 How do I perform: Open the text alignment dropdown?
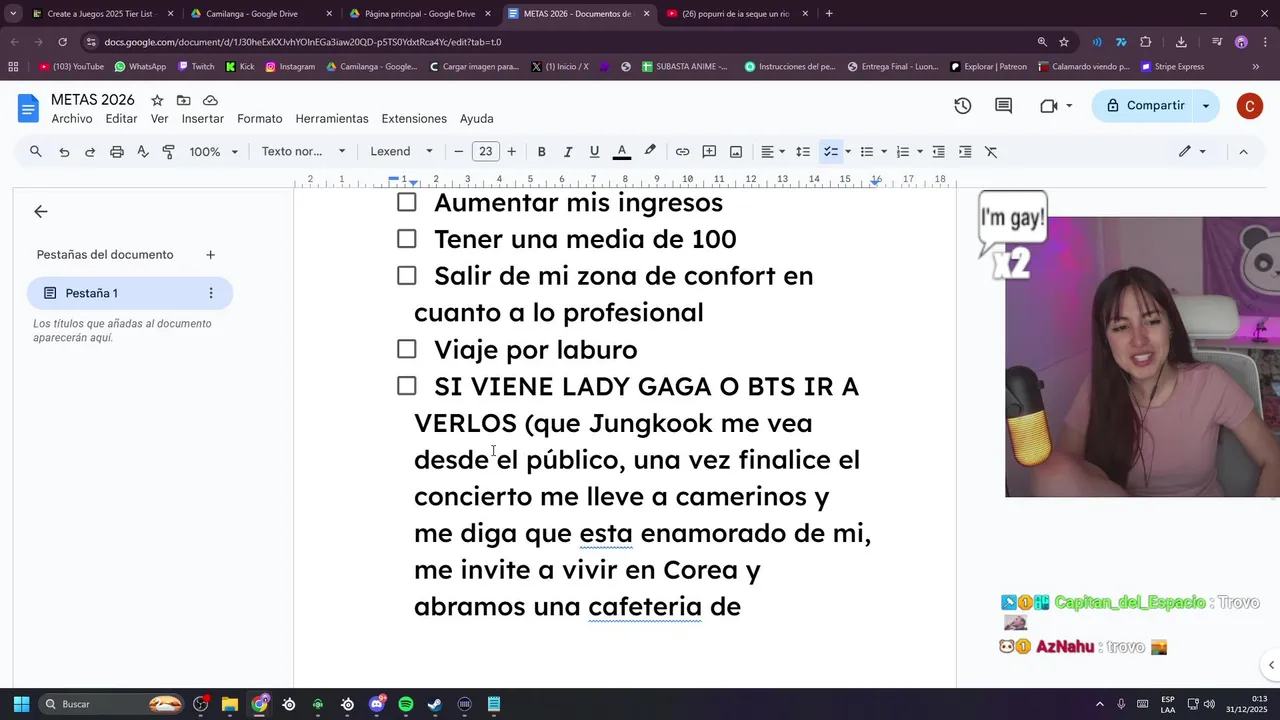click(773, 152)
